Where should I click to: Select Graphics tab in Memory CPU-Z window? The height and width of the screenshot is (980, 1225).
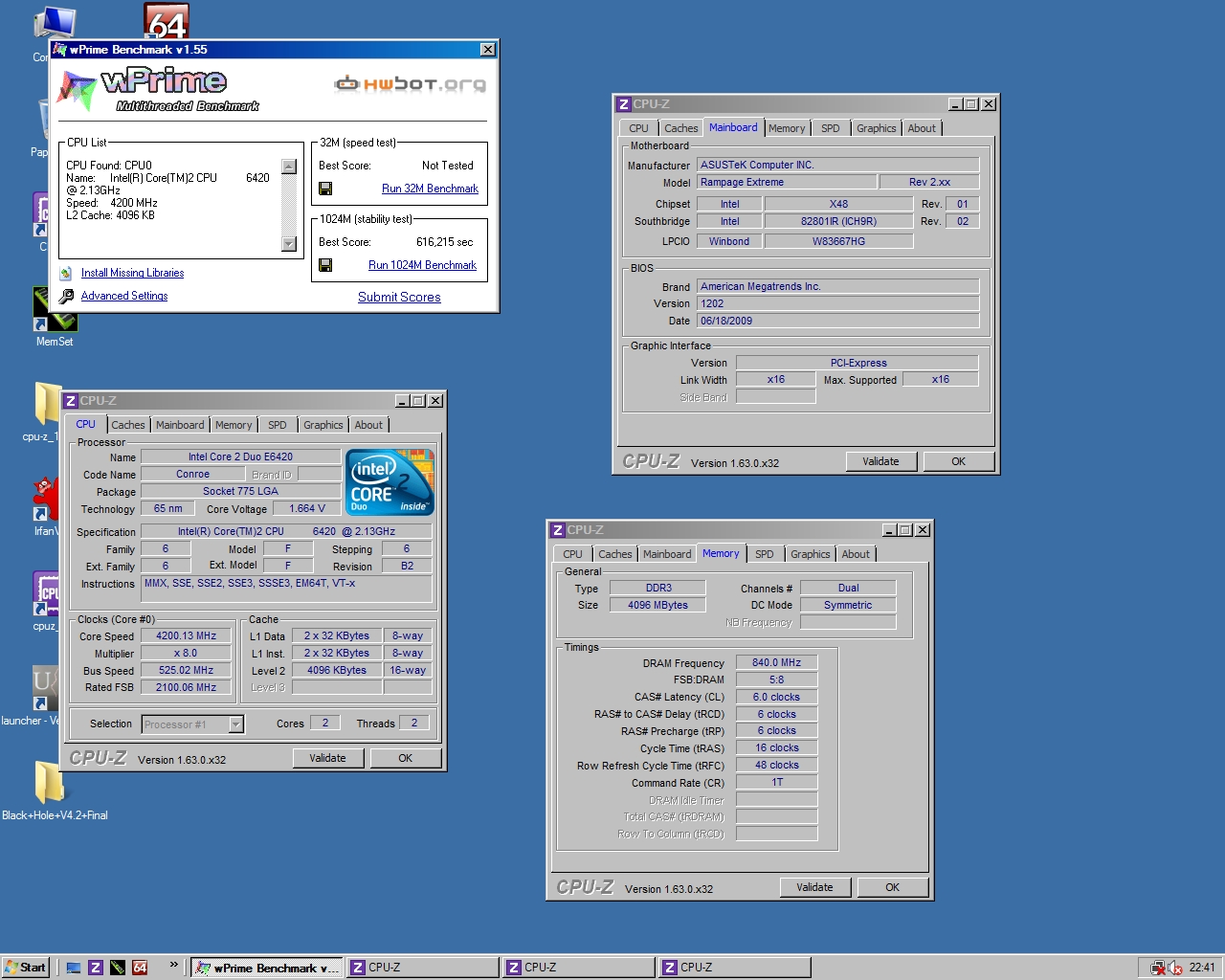tap(810, 554)
